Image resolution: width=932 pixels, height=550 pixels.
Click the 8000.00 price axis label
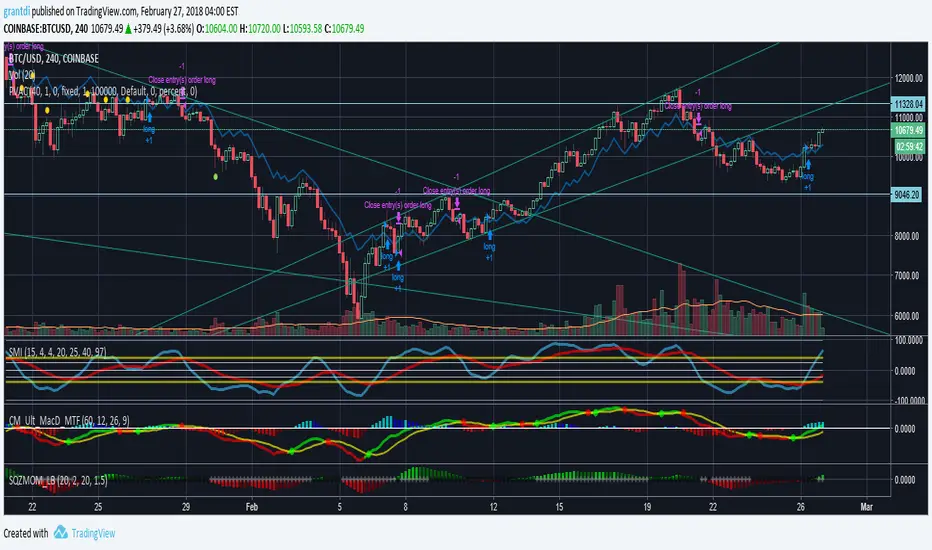(x=907, y=236)
